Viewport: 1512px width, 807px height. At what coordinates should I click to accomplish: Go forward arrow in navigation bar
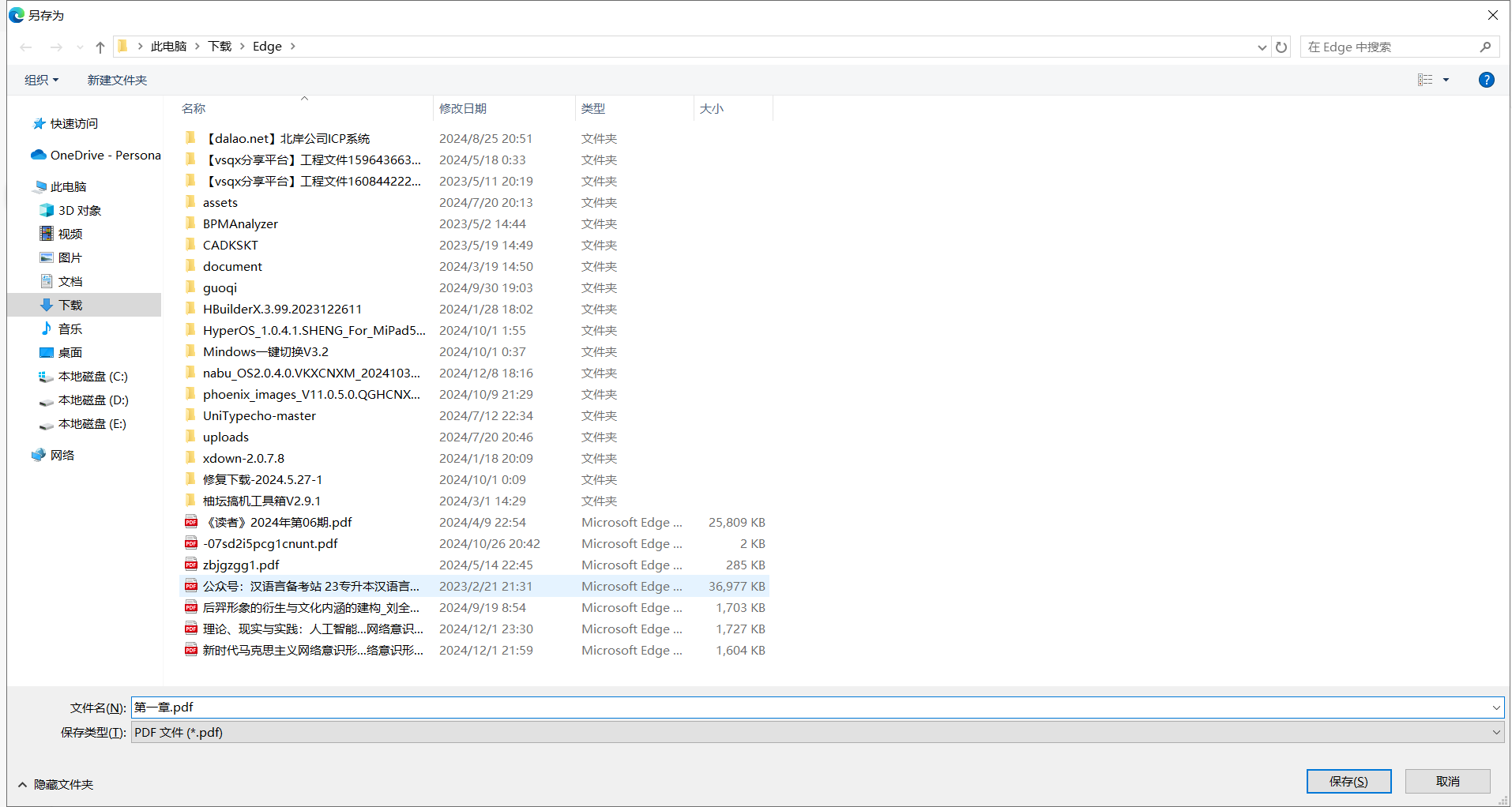click(x=56, y=47)
